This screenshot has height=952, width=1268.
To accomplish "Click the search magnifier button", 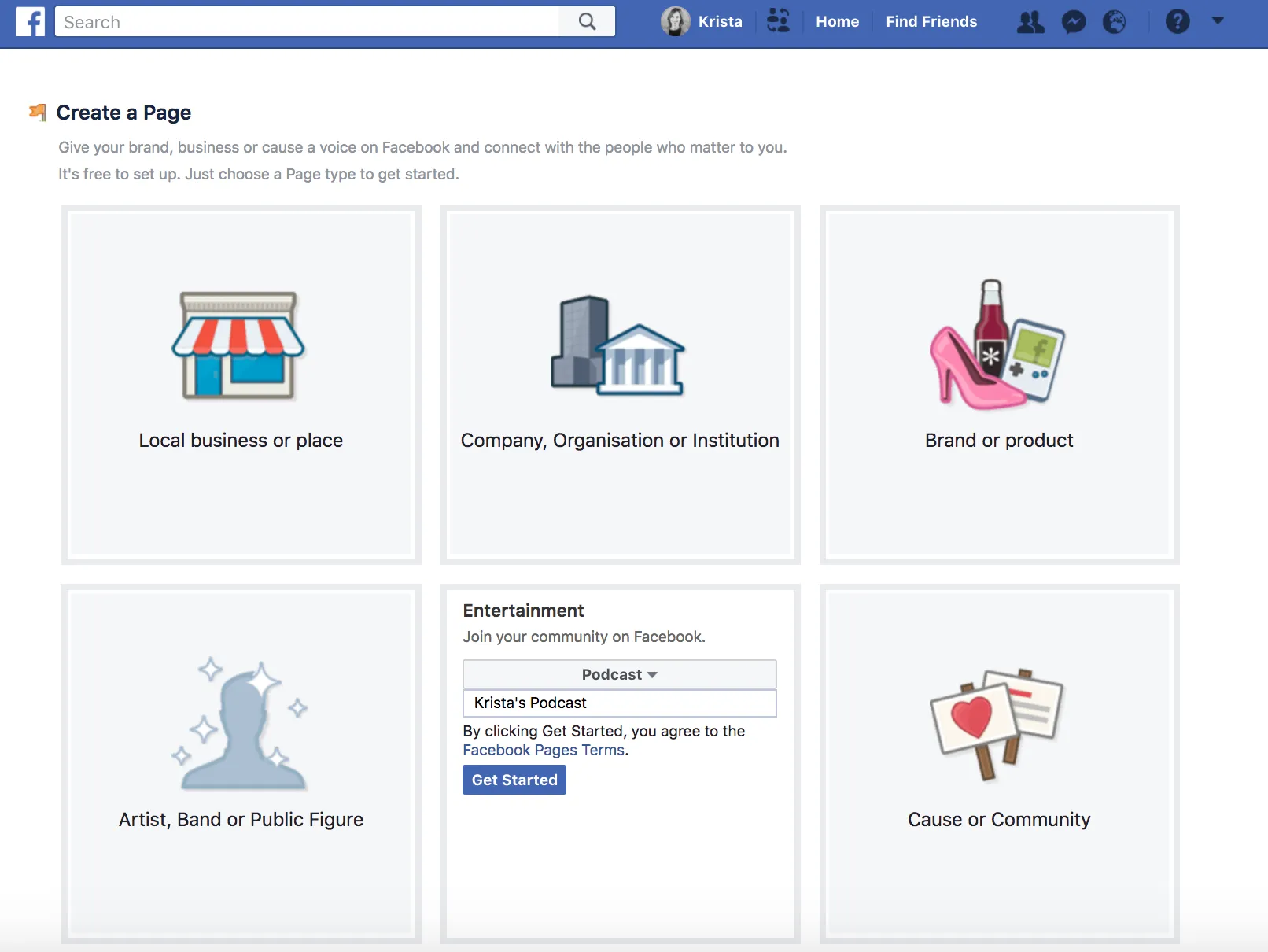I will [x=587, y=22].
